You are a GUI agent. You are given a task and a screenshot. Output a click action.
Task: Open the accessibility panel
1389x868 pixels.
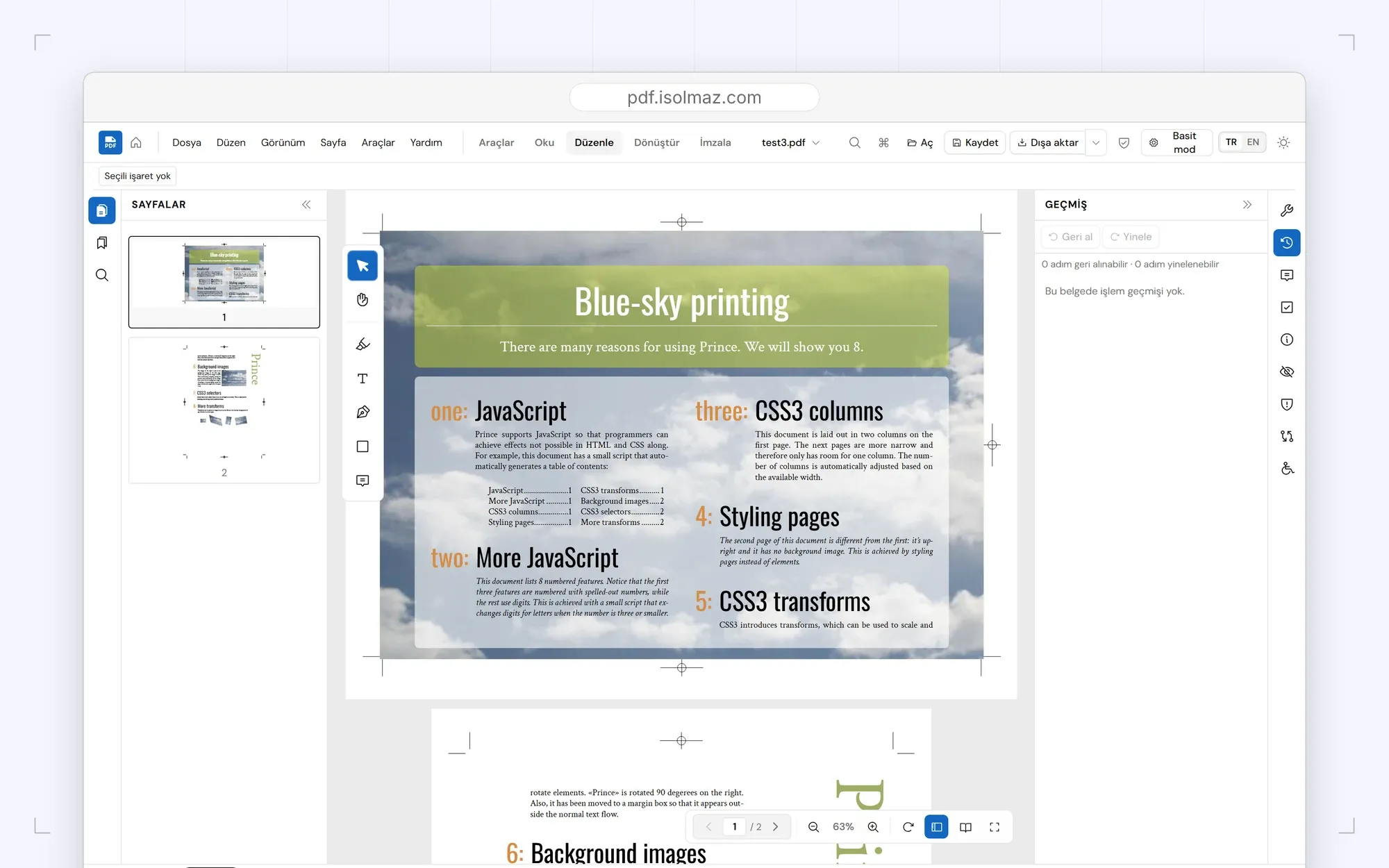point(1287,469)
